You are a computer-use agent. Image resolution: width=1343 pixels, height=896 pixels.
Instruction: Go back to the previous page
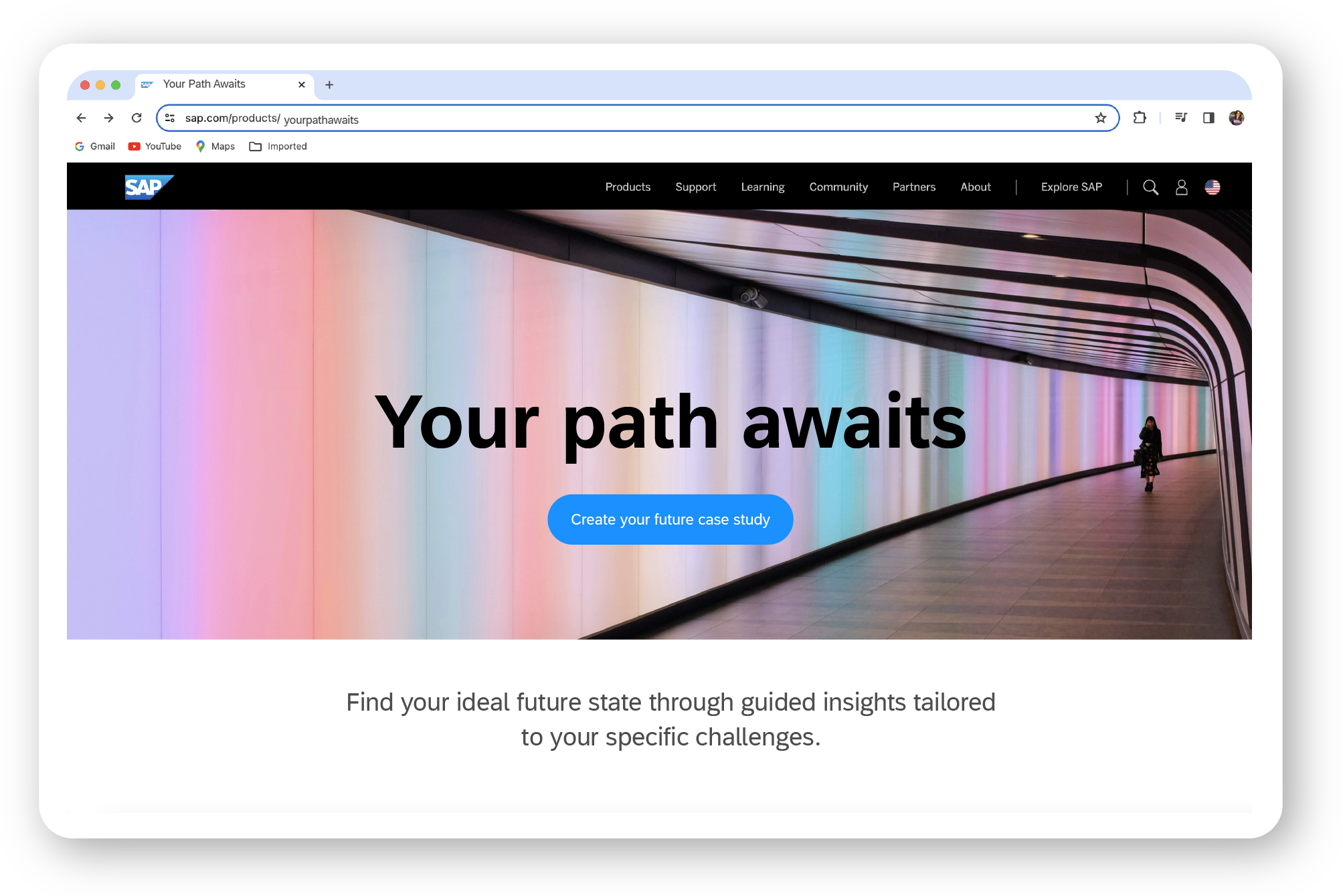click(81, 118)
